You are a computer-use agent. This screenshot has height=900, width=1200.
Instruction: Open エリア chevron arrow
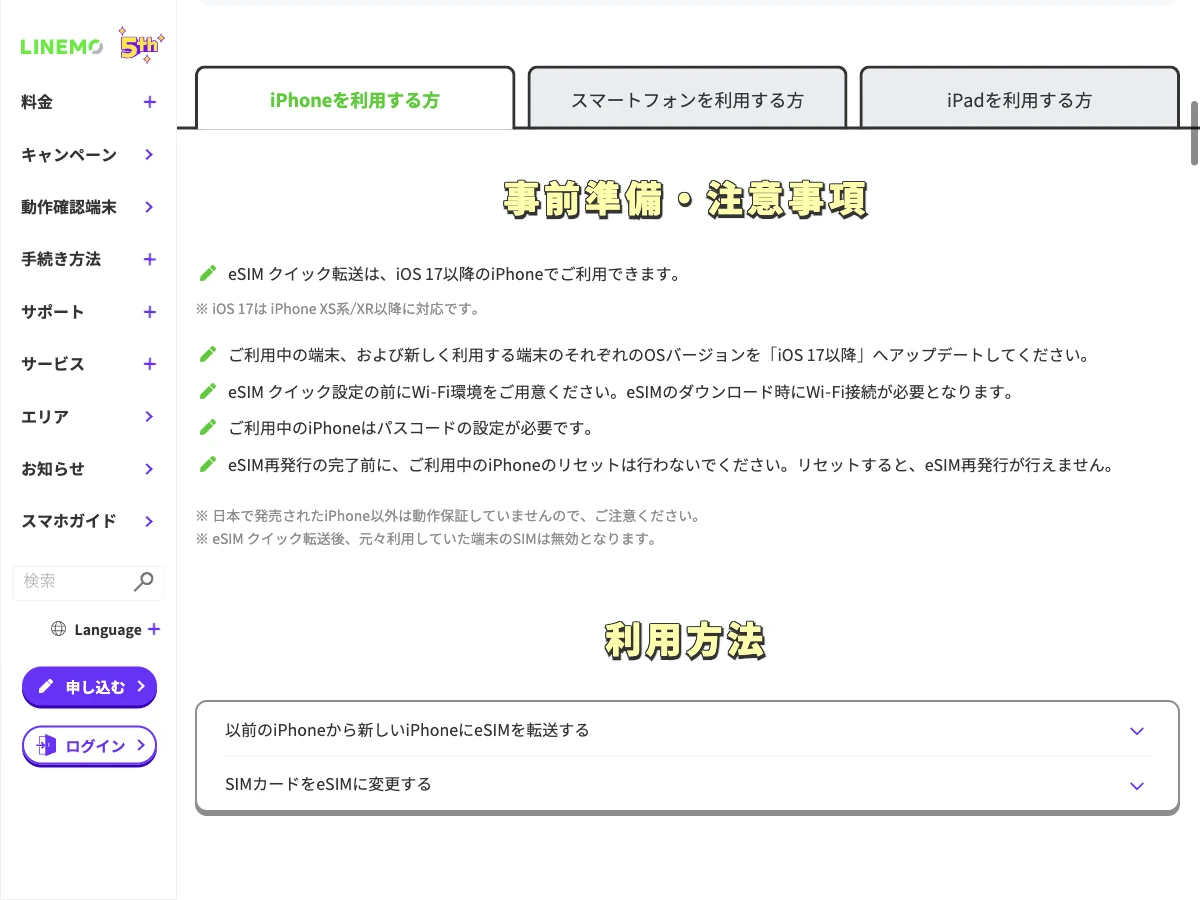pos(149,416)
